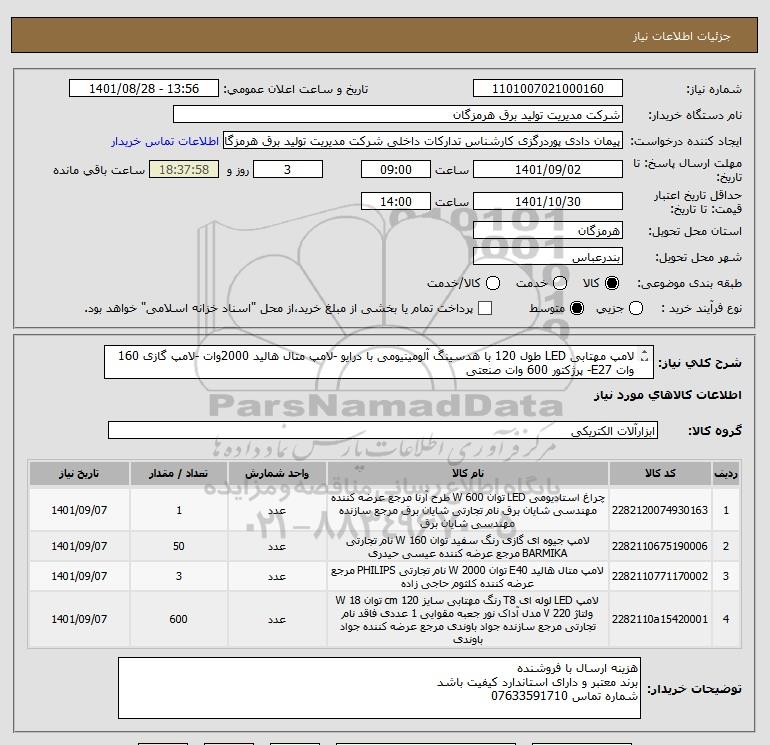Click the جزئیات اطلاعات نیاز header title
The image size is (770, 745).
coord(682,36)
